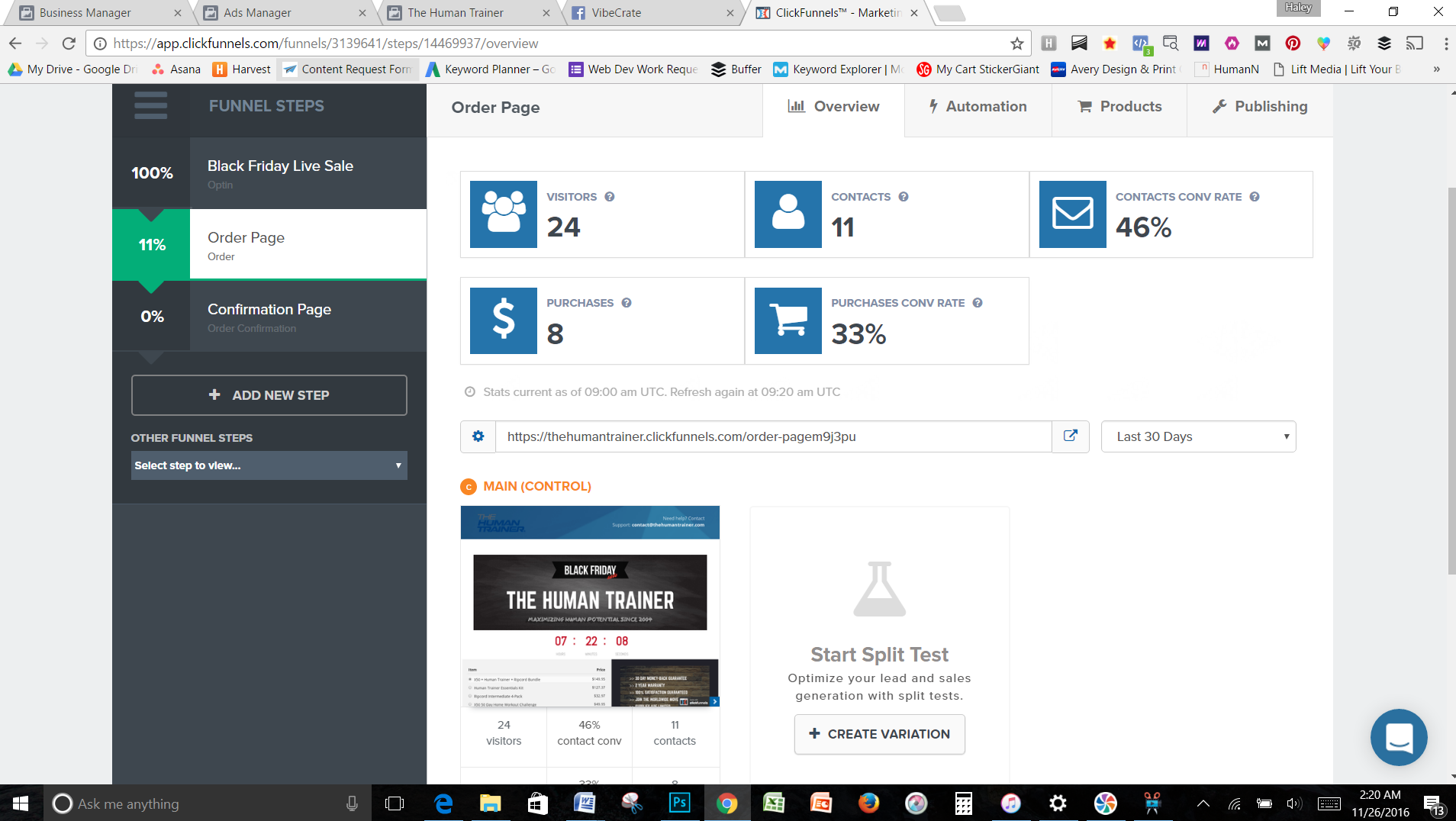Show more bookmarks with the overflow chevron
This screenshot has height=821, width=1456.
pyautogui.click(x=1436, y=69)
